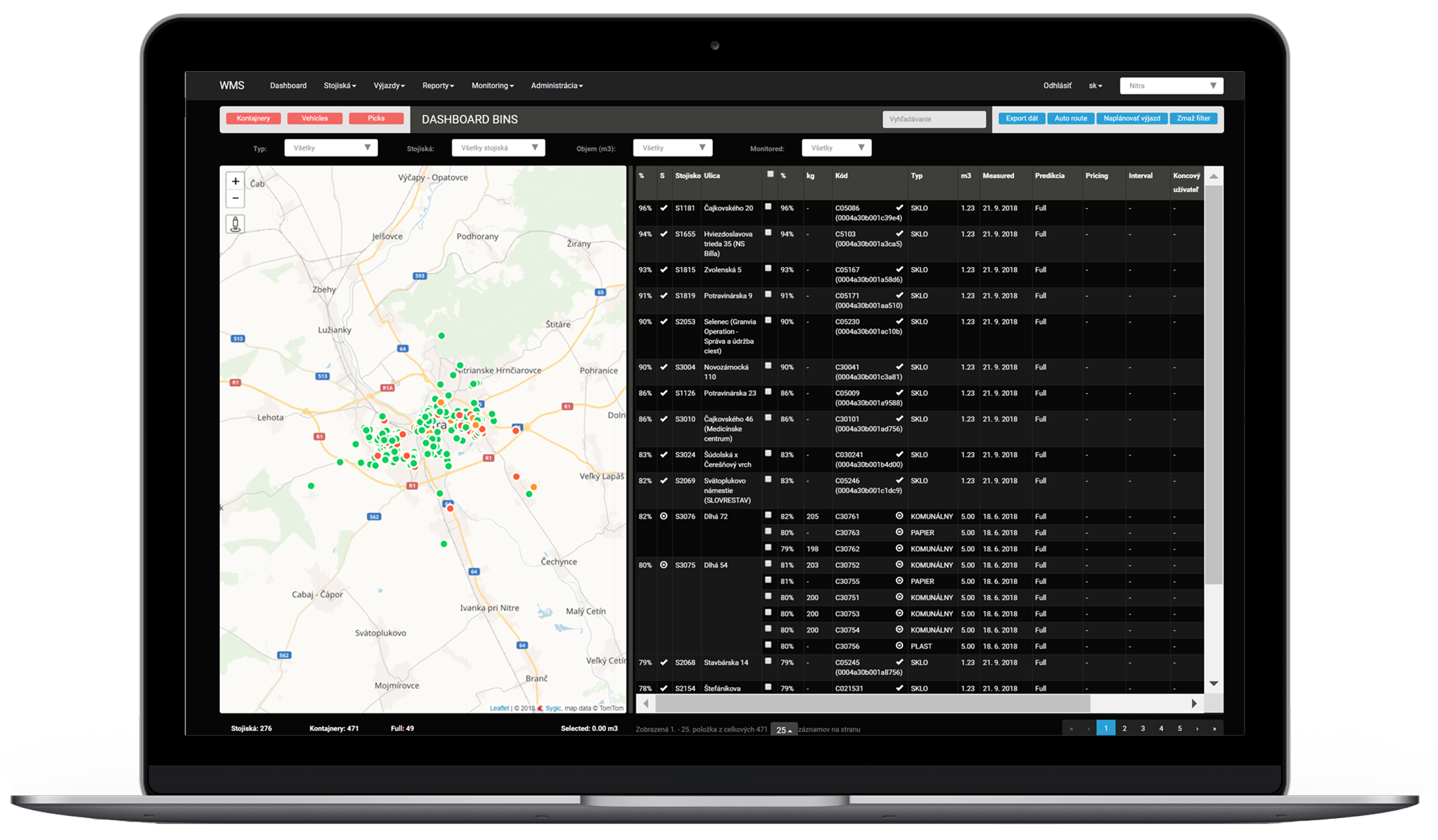This screenshot has height=840, width=1438.
Task: Sort table by Measured column header
Action: point(998,175)
